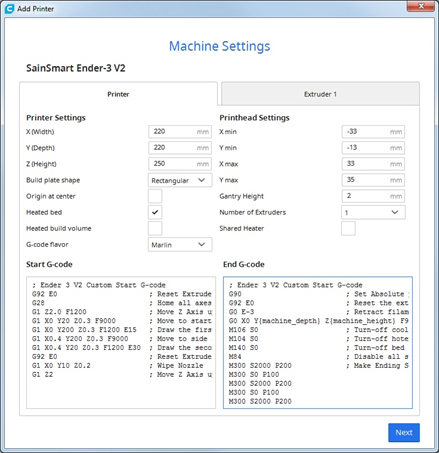Click the Gantry Height input field

click(x=373, y=196)
